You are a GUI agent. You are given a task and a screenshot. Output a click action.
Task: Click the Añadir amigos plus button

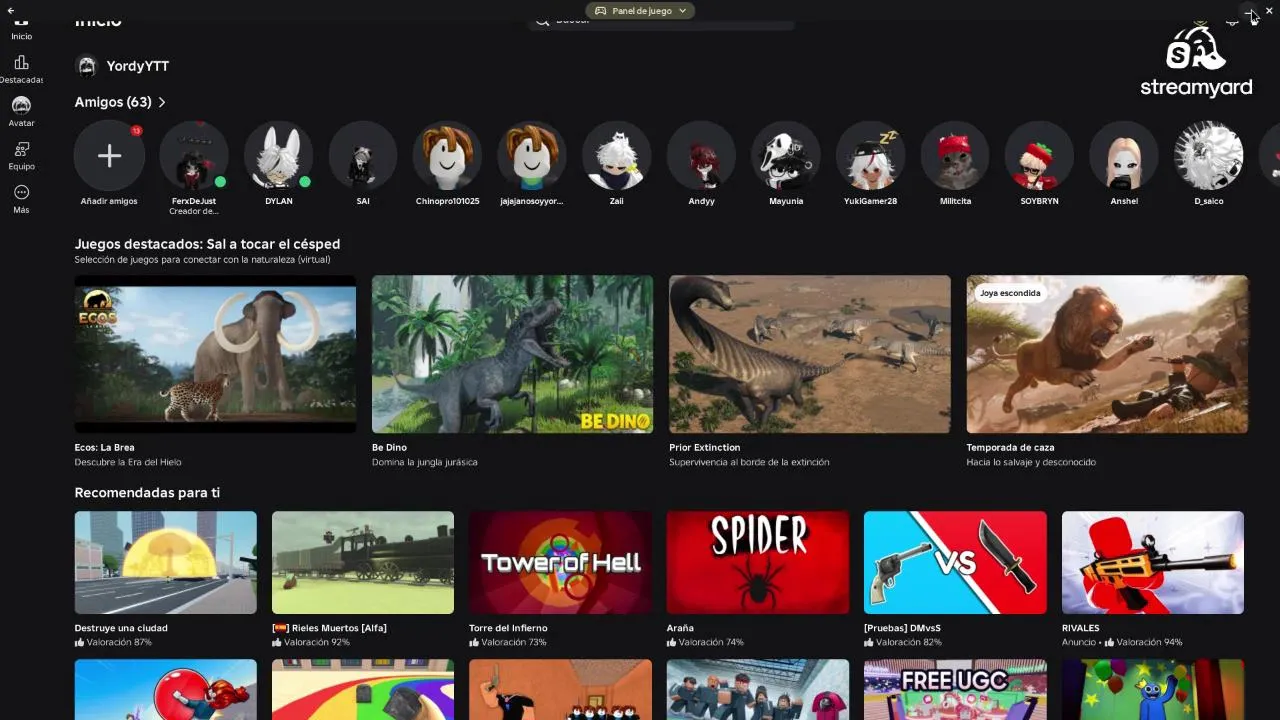pos(109,156)
